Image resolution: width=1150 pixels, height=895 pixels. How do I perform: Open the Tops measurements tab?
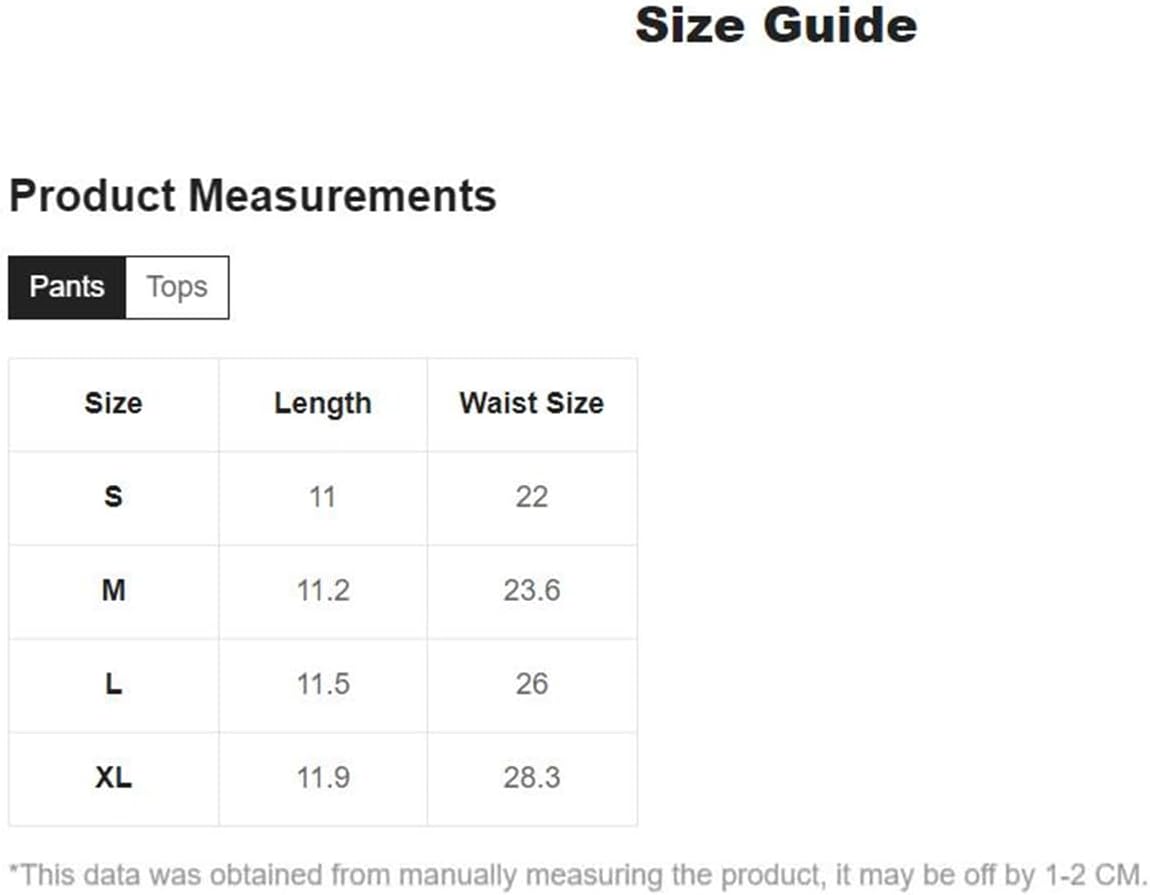point(177,287)
